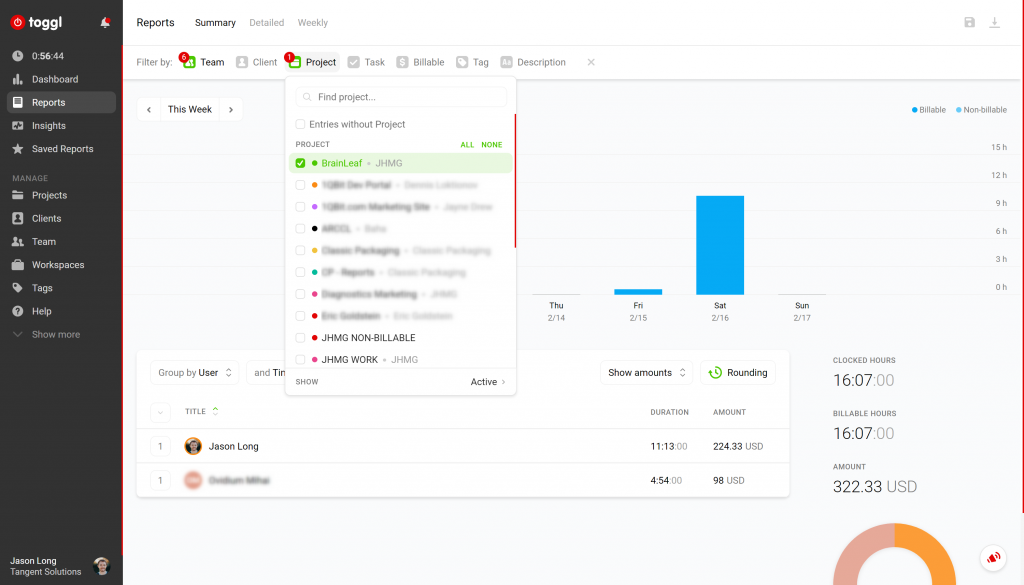1024x585 pixels.
Task: Open the notifications bell
Action: coord(104,23)
